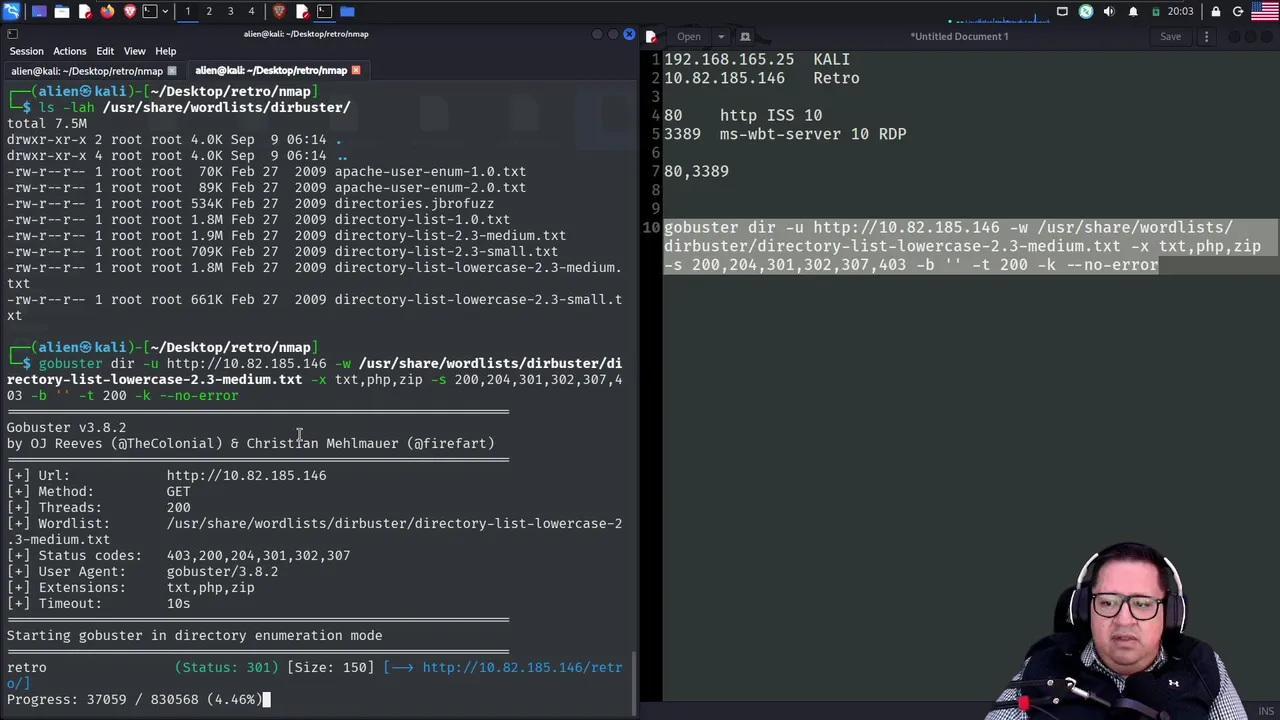Click the battery indicator in system tray

click(x=1156, y=11)
